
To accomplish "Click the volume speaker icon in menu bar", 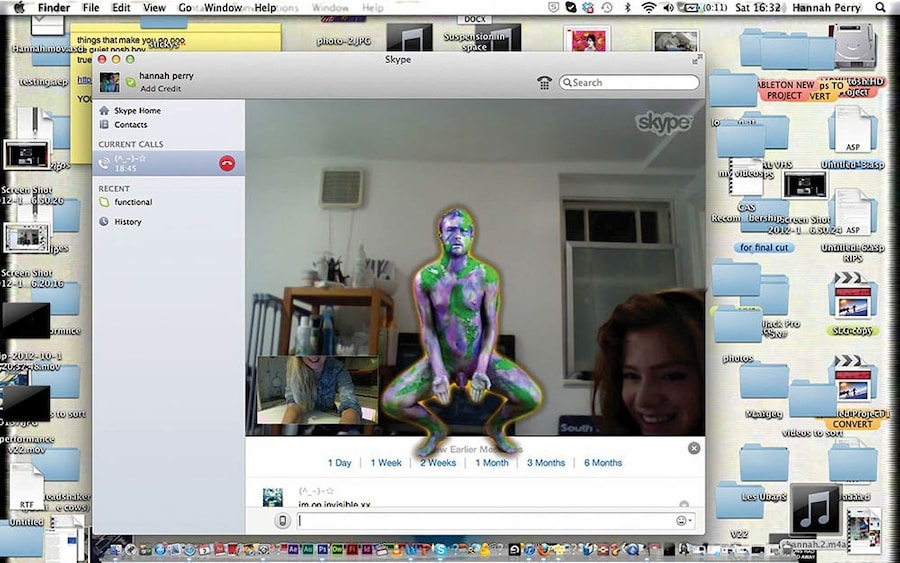I will tap(669, 8).
